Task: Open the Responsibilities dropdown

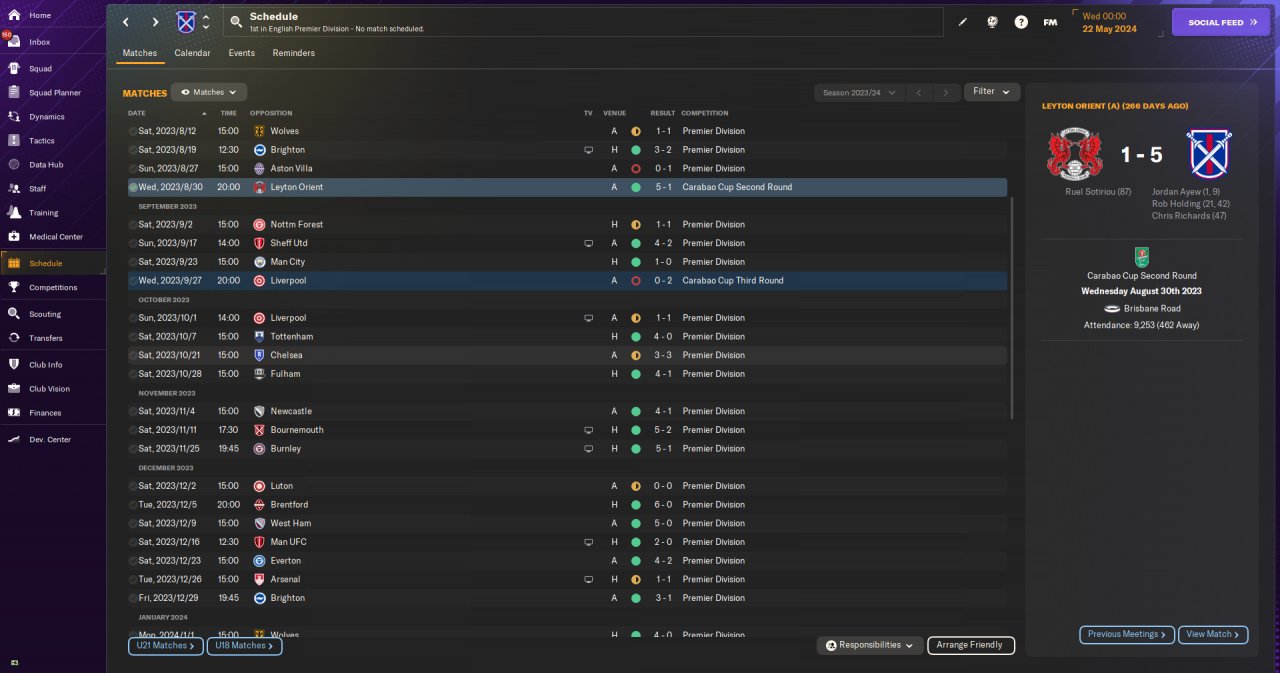Action: click(x=870, y=645)
